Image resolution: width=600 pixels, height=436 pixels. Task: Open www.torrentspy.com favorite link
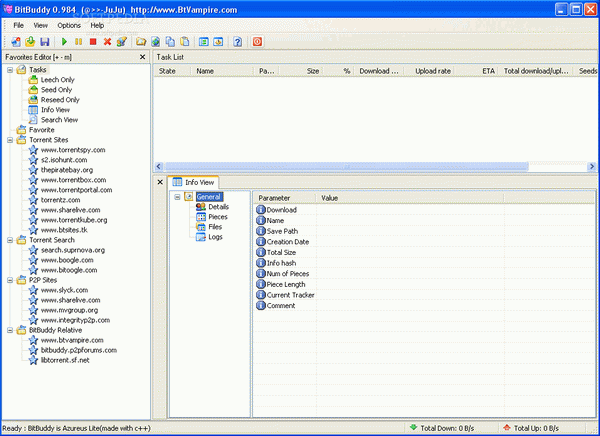(72, 150)
